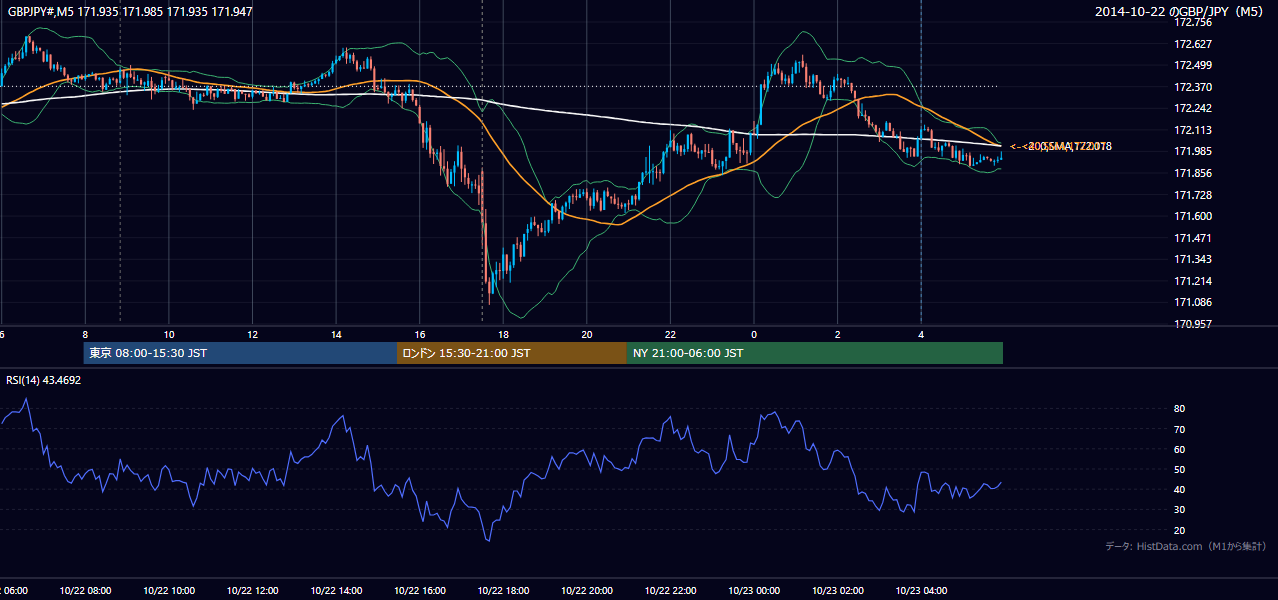Click RSI axis level 40
Viewport: 1278px width, 600px height.
tap(1180, 490)
